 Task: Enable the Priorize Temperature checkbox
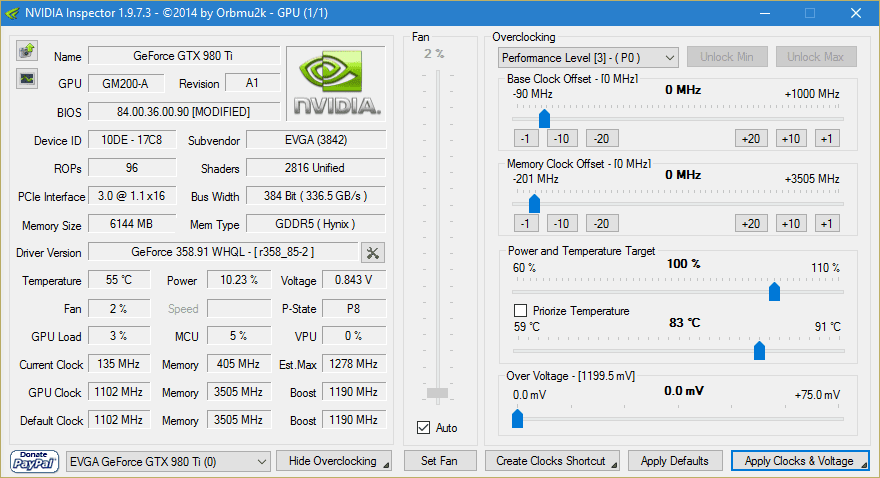pos(520,310)
